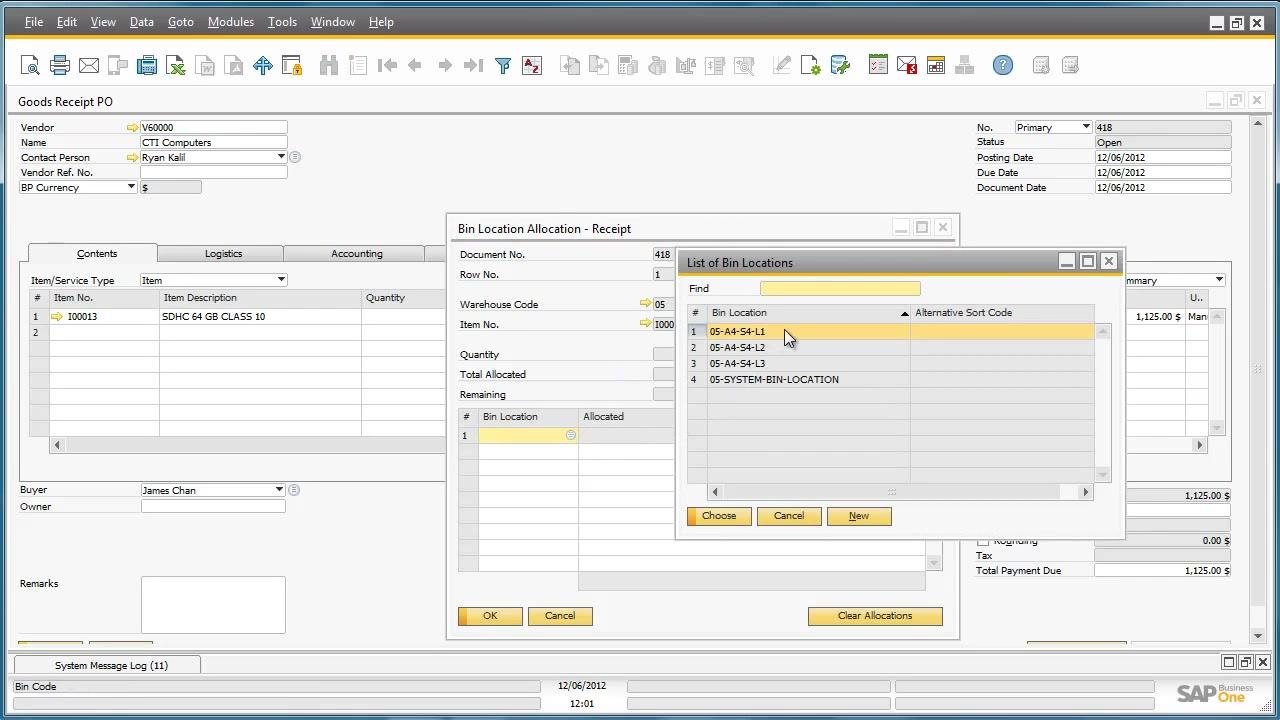Open the Primary series dropdown
This screenshot has height=720, width=1280.
pyautogui.click(x=1086, y=128)
